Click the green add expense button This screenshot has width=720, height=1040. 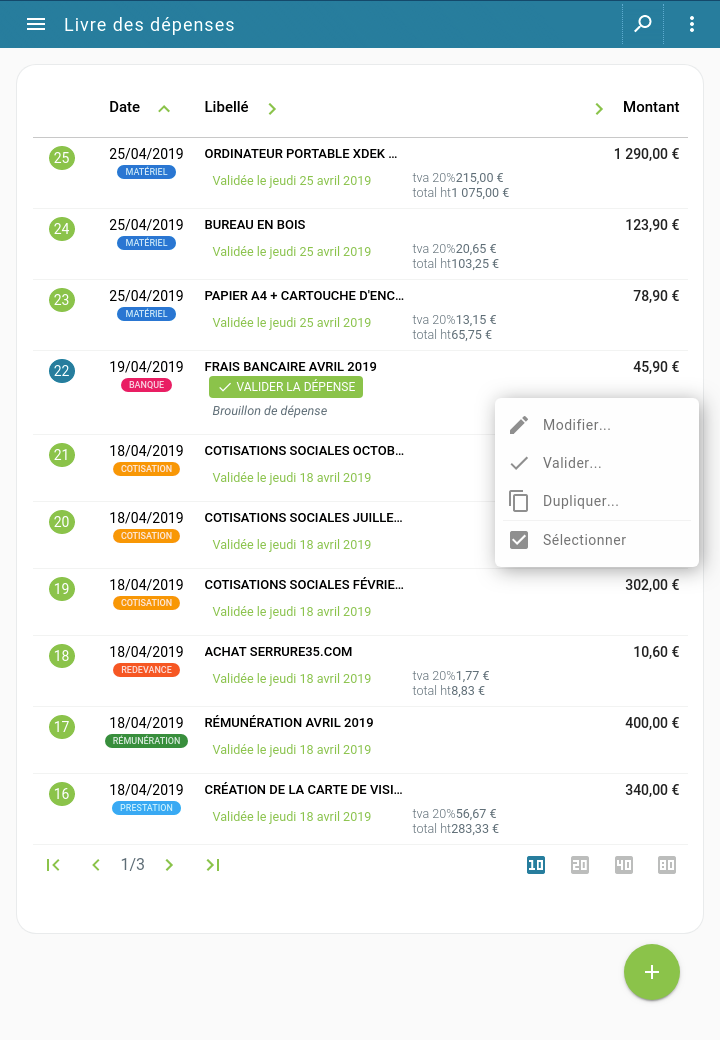[652, 972]
